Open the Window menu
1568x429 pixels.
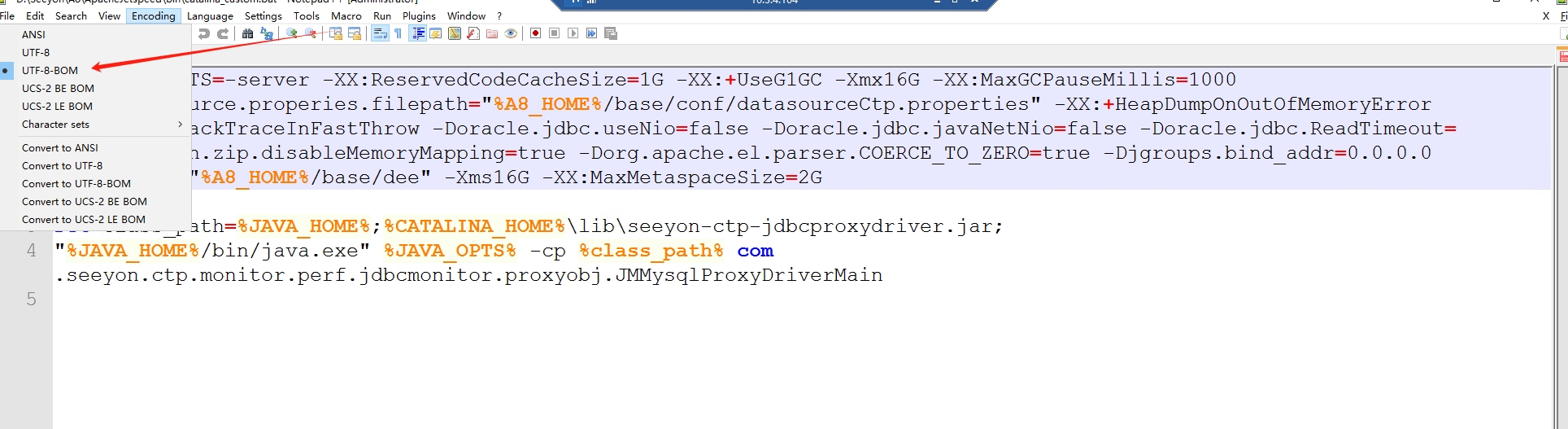tap(466, 15)
